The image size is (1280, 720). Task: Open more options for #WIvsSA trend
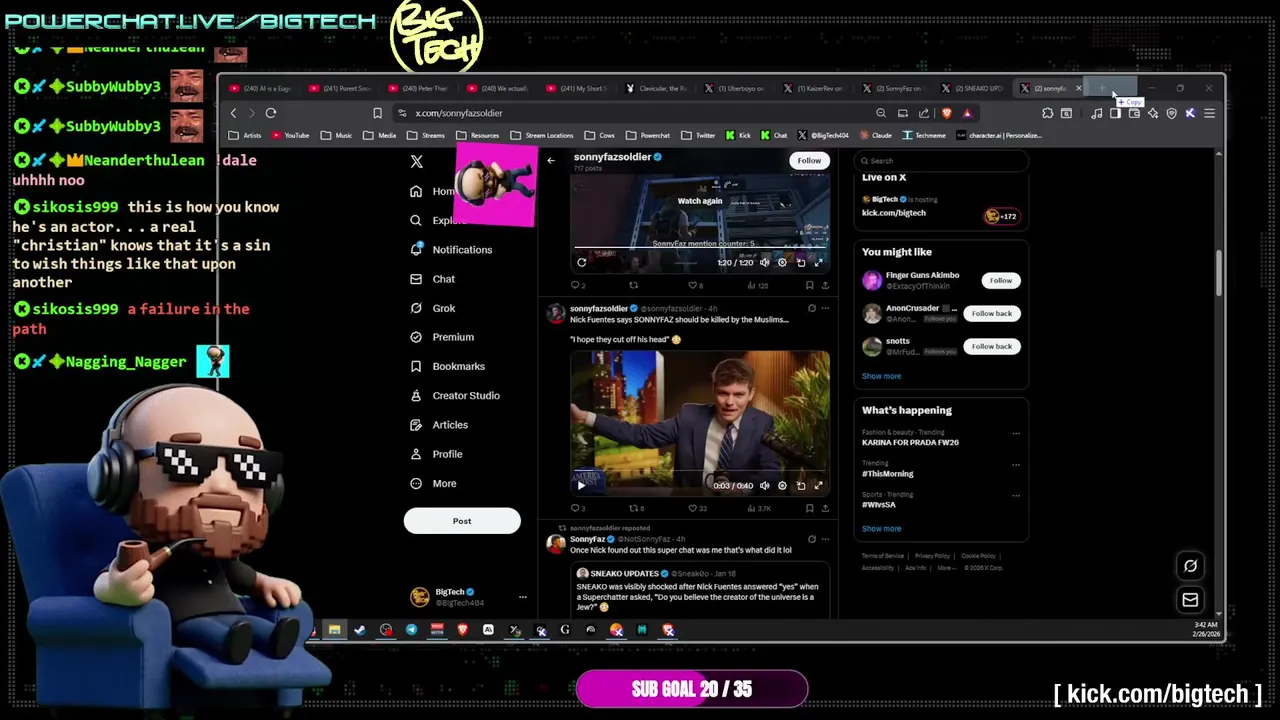pyautogui.click(x=1016, y=495)
